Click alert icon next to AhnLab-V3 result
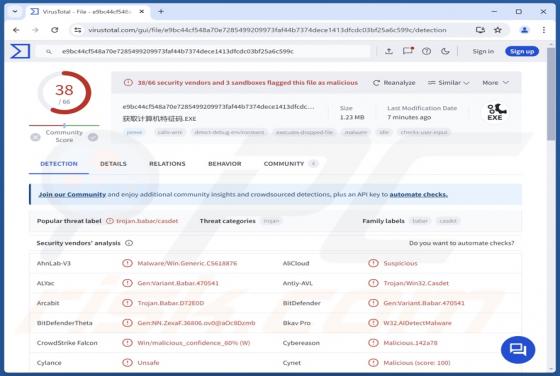 (127, 264)
